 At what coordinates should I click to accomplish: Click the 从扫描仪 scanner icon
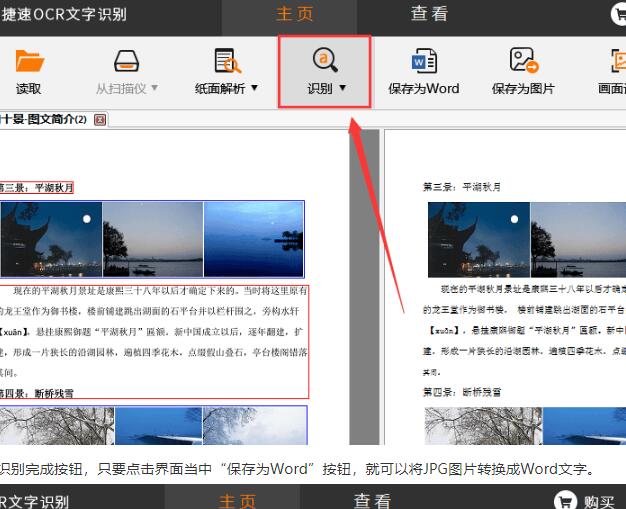pyautogui.click(x=127, y=61)
